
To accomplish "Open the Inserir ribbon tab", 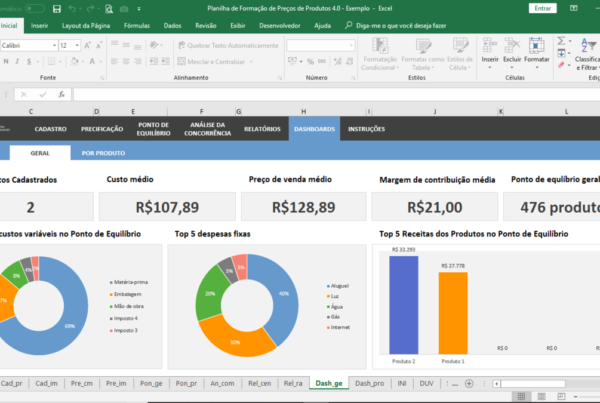I will (x=39, y=26).
